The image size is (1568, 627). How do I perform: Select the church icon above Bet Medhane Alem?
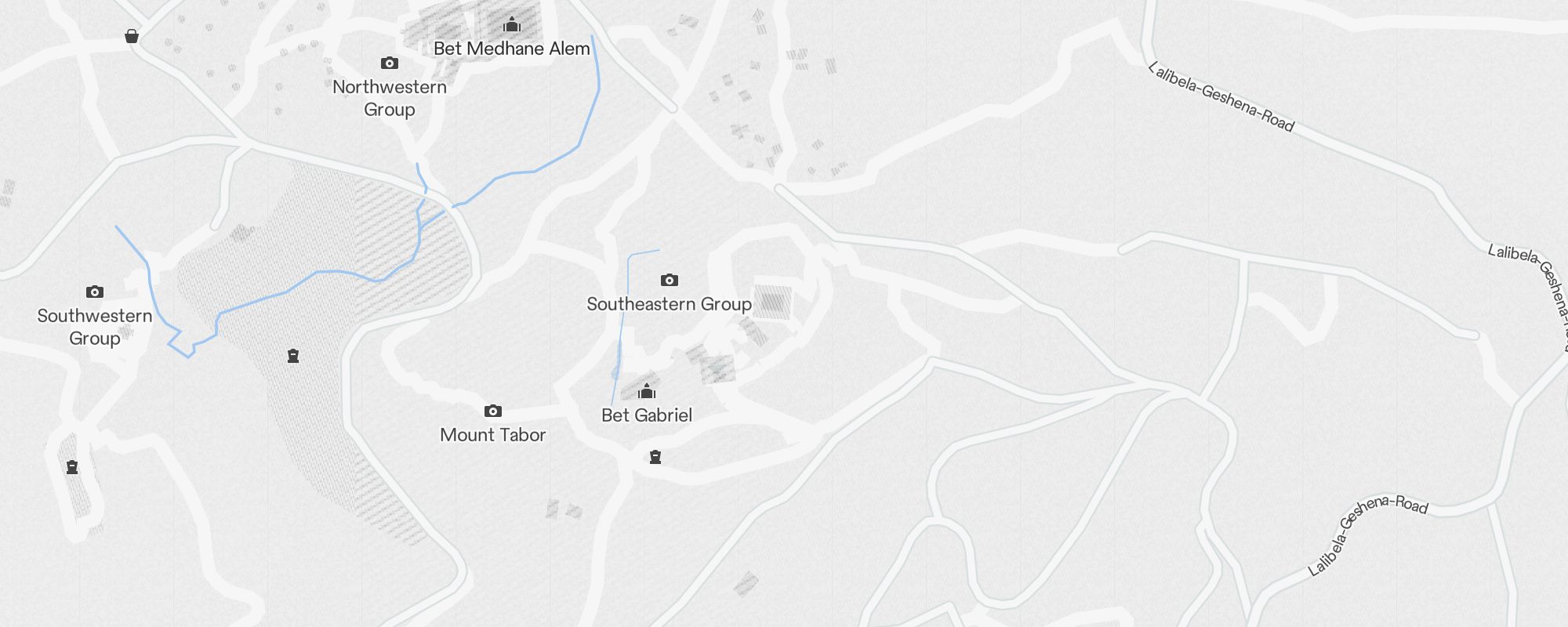[512, 24]
